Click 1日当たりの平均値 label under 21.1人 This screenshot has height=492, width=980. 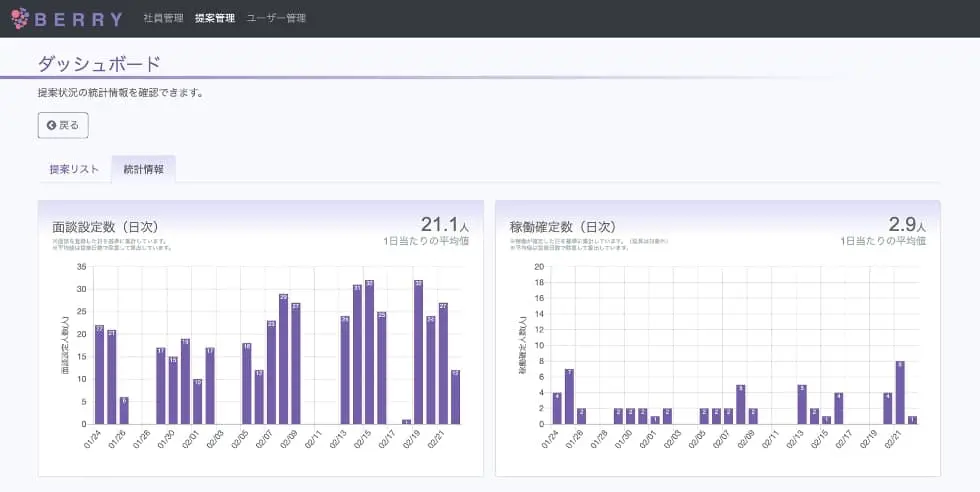pos(426,241)
